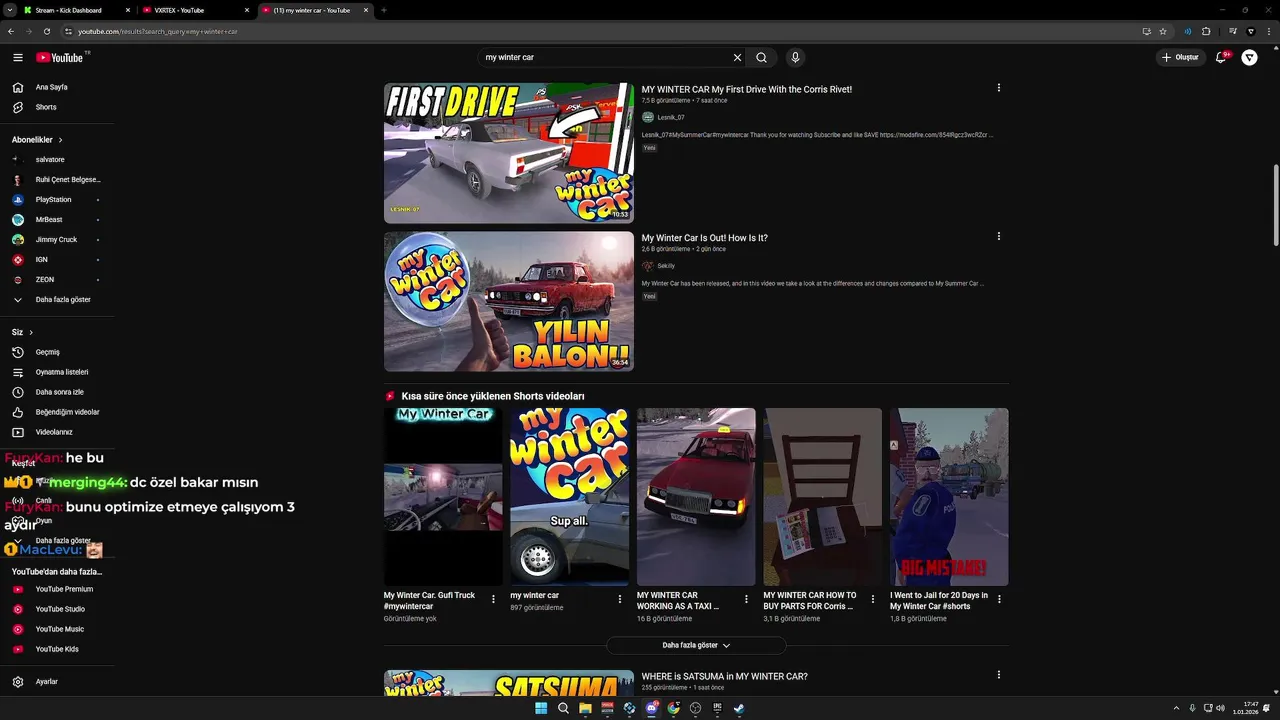The image size is (1280, 720).
Task: Open options for Gufi Truck short
Action: (493, 599)
